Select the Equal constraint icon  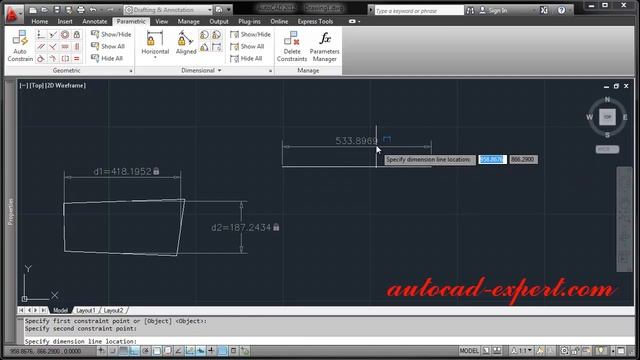click(77, 59)
